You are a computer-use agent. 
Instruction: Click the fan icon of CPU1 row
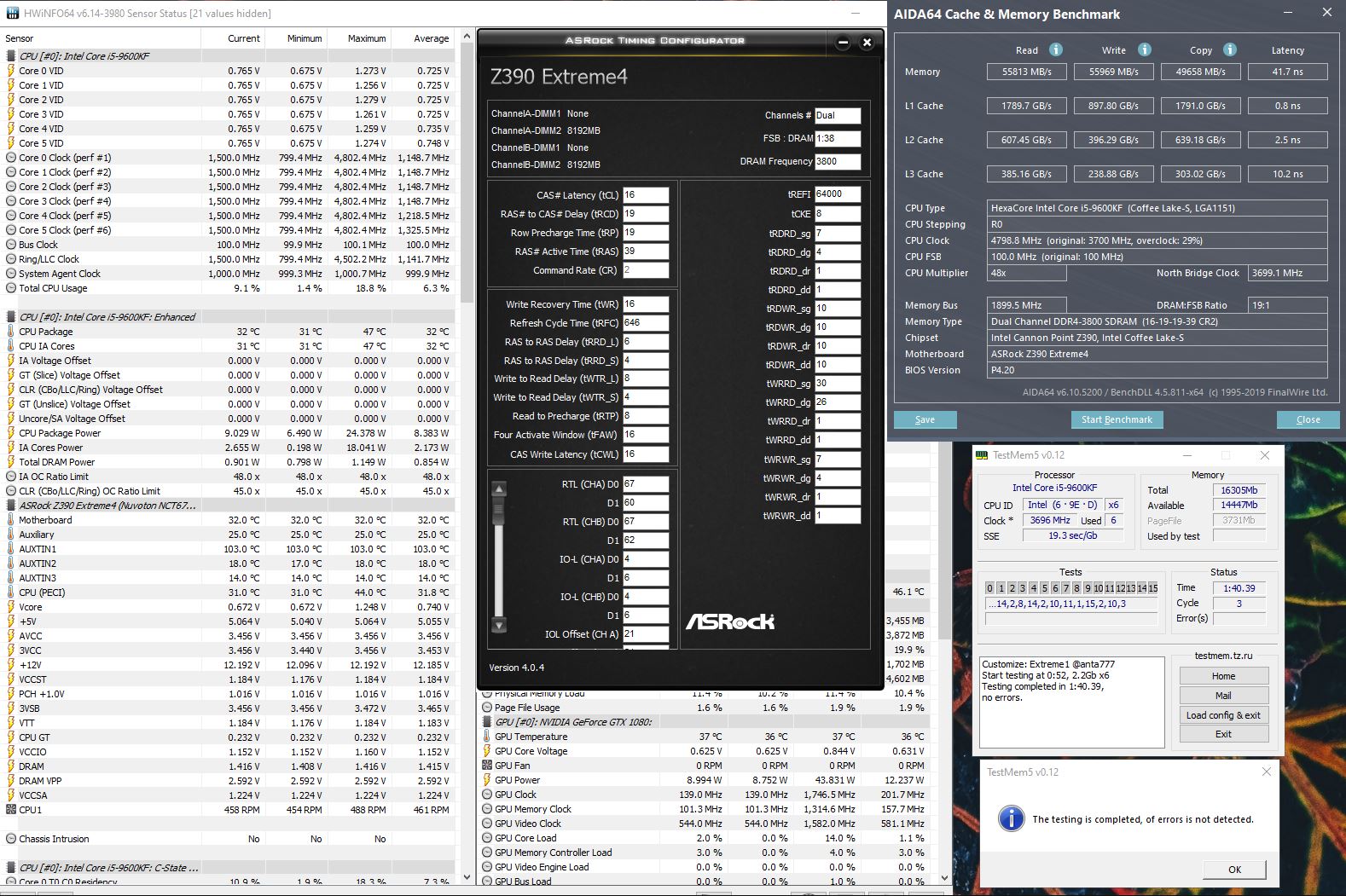click(x=11, y=810)
